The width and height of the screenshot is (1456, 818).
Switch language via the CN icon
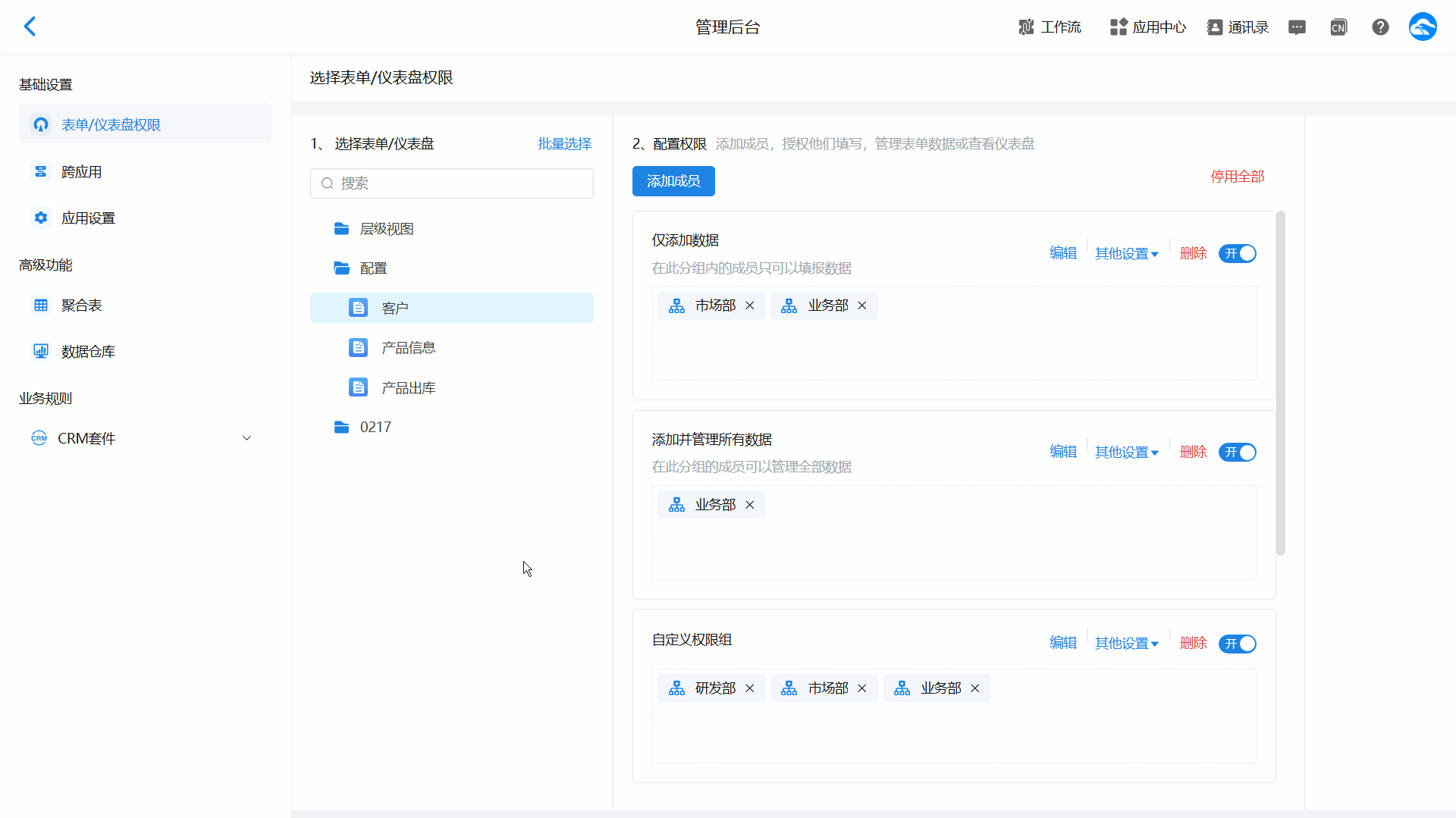point(1338,27)
